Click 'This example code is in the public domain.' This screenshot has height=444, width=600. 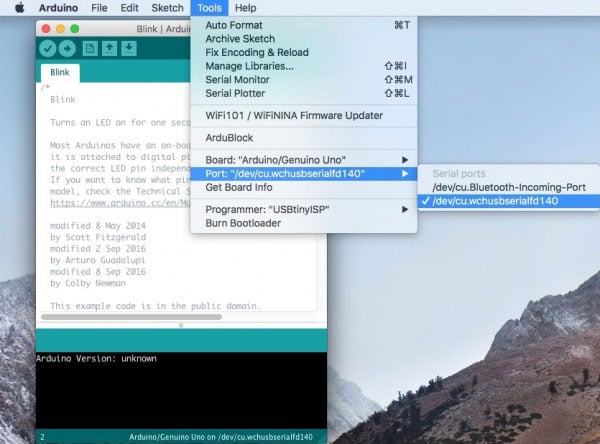(x=155, y=306)
